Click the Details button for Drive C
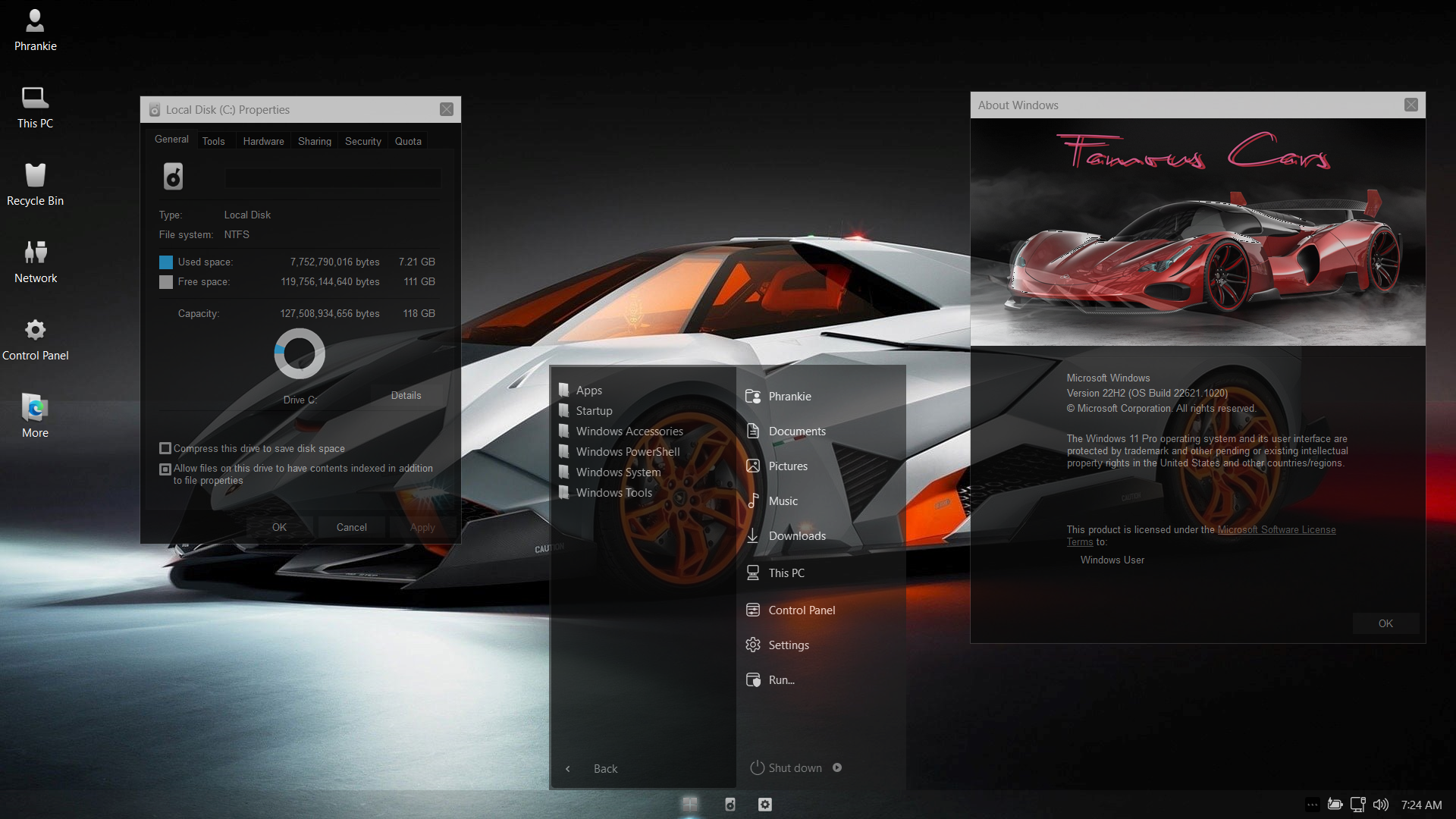Screen dimensions: 1456x819 point(406,396)
